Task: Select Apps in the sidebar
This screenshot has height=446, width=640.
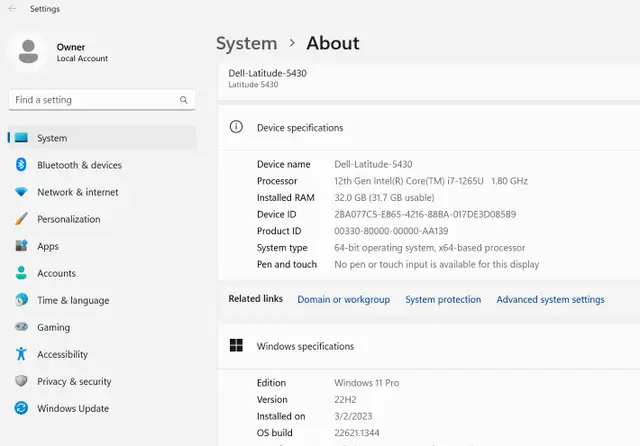Action: coord(102,246)
